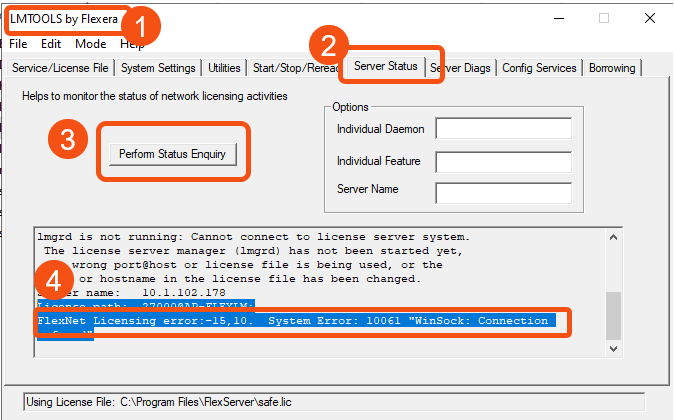This screenshot has width=674, height=420.
Task: Switch to Service/License File tab
Action: (x=60, y=68)
